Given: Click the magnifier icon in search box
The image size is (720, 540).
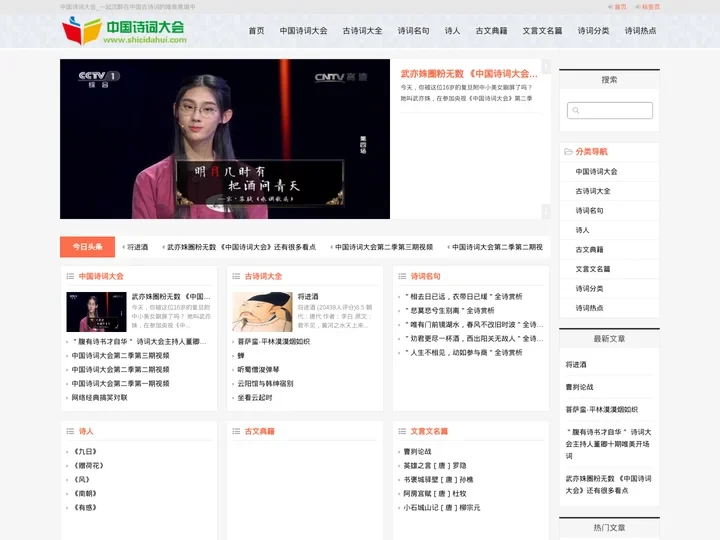Looking at the screenshot, I should point(576,110).
